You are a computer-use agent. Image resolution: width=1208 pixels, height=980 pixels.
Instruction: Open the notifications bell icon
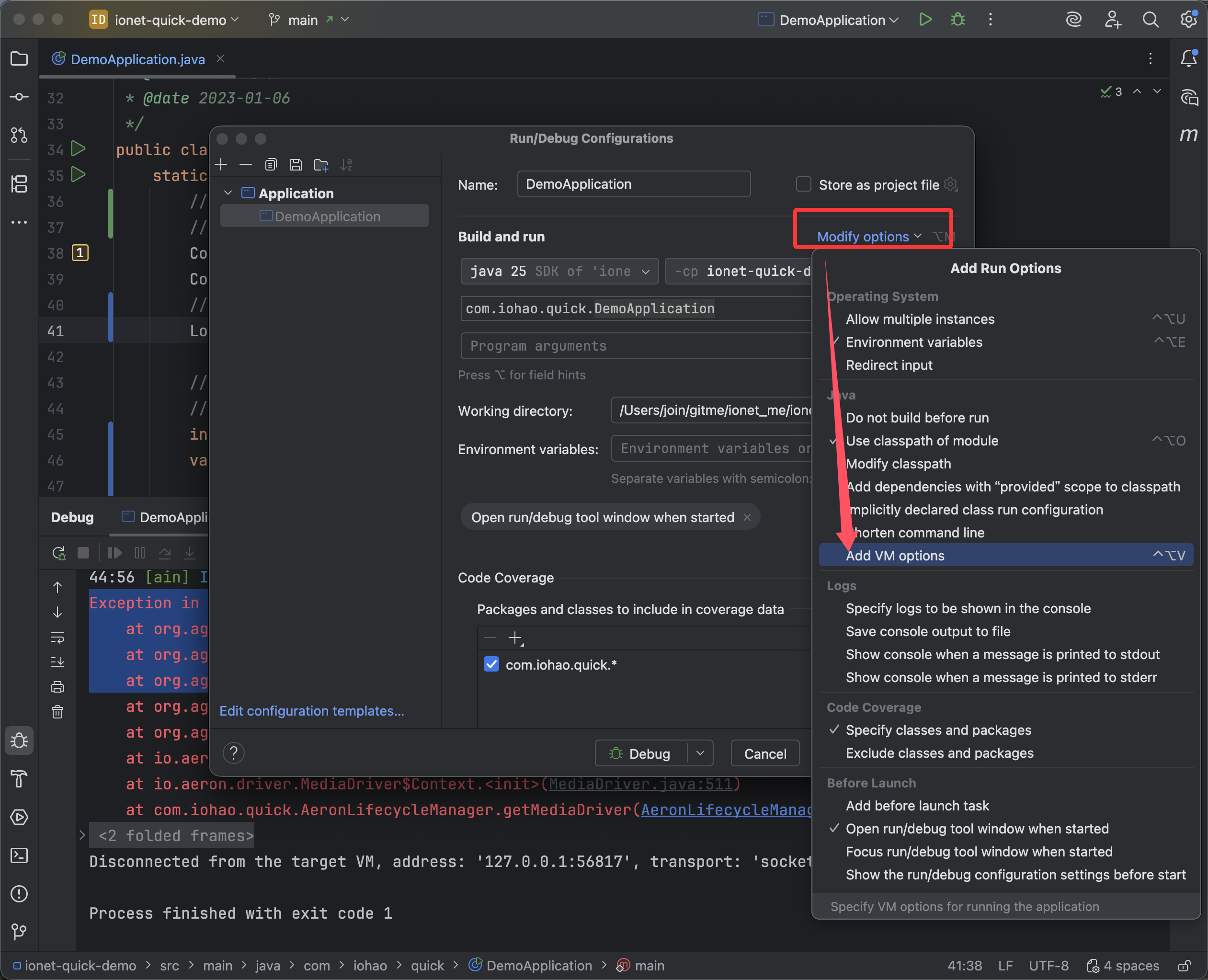point(1189,58)
